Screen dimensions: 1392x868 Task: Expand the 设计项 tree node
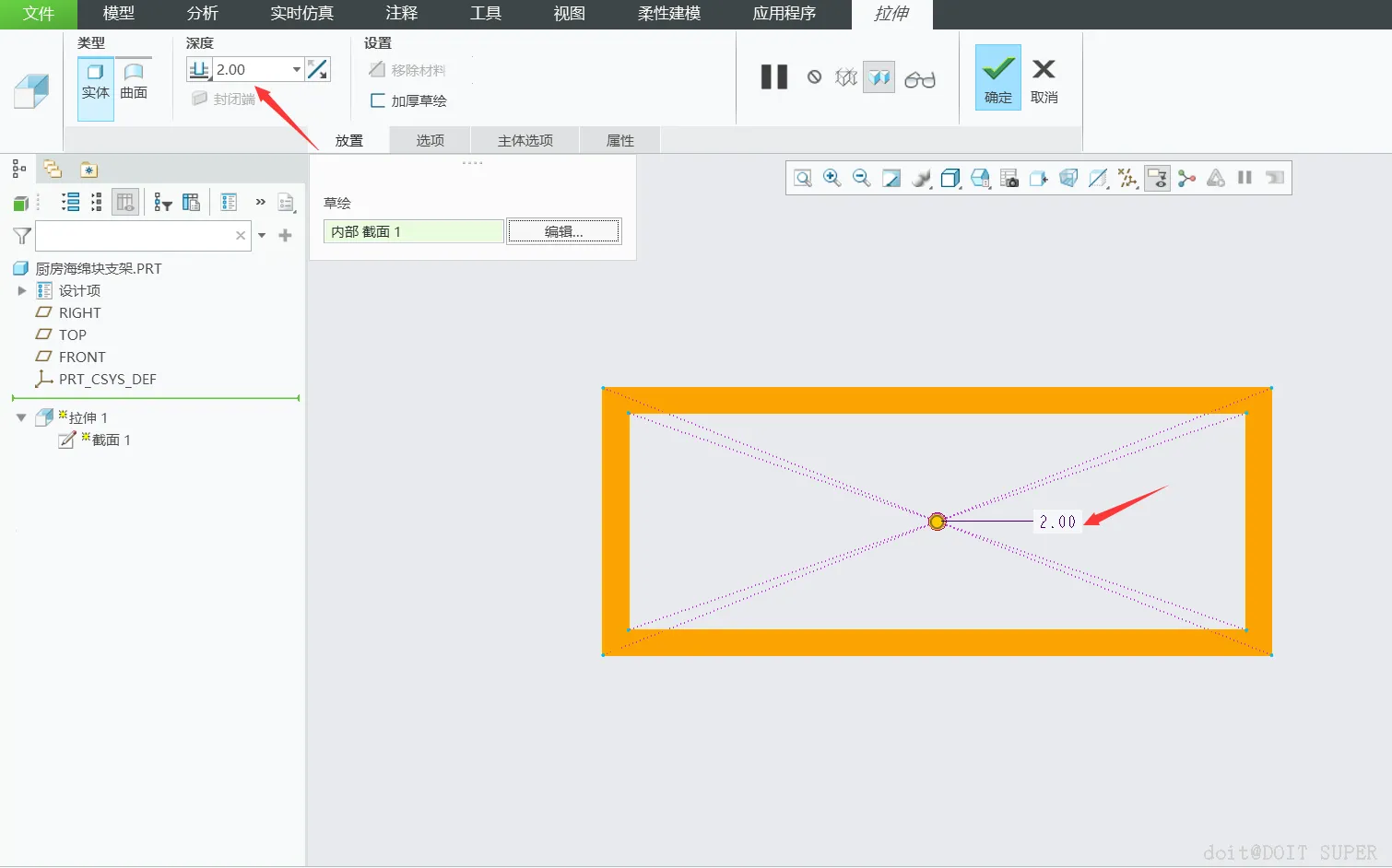point(22,290)
